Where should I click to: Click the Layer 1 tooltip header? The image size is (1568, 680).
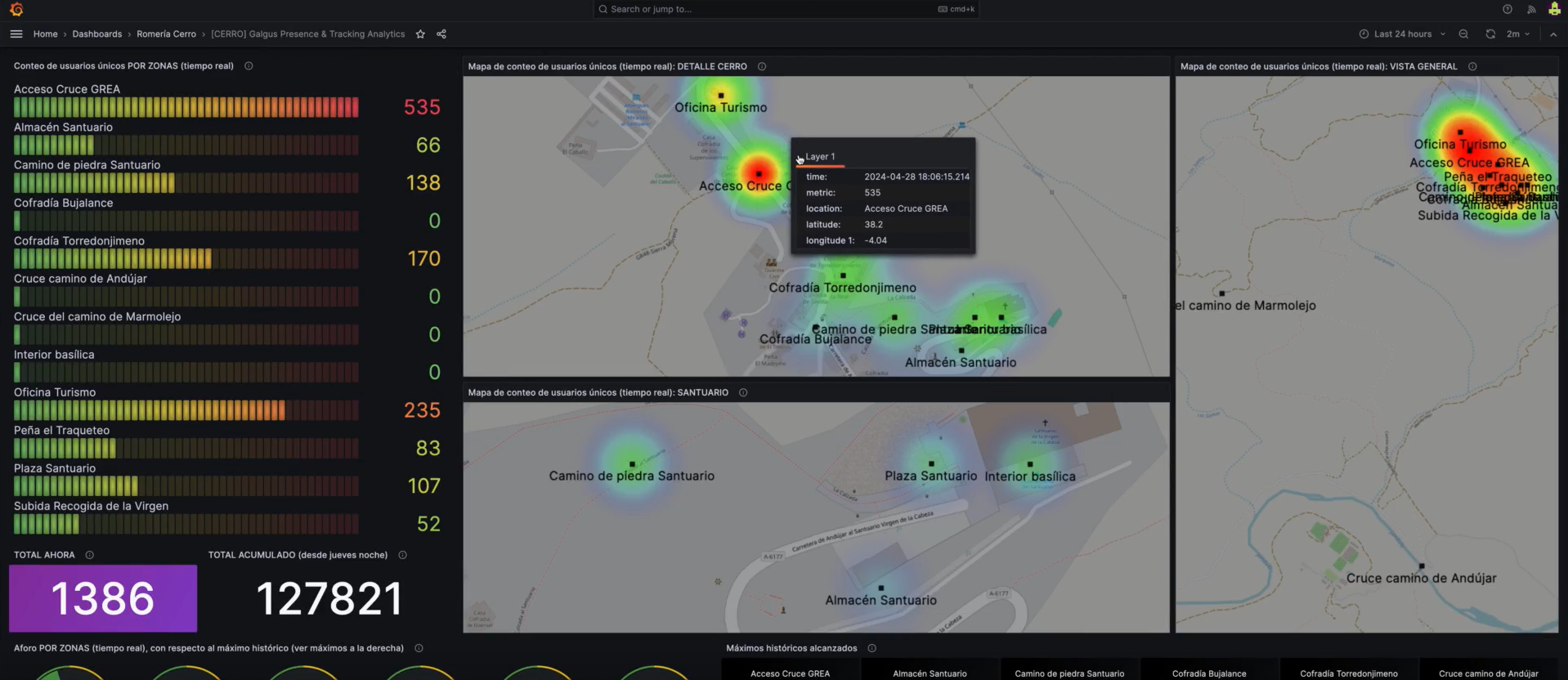coord(820,156)
